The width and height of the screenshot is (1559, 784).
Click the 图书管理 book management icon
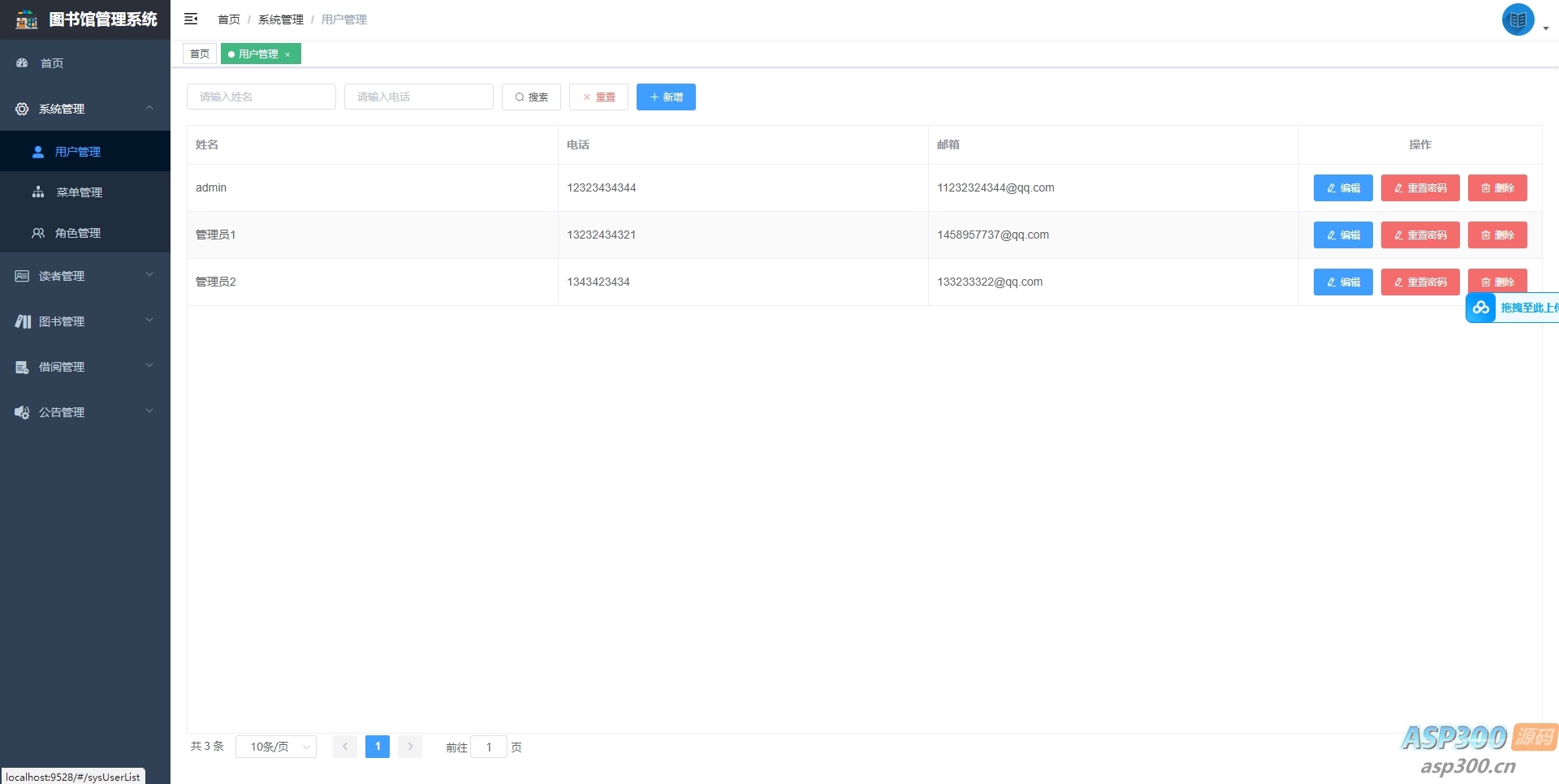click(21, 321)
